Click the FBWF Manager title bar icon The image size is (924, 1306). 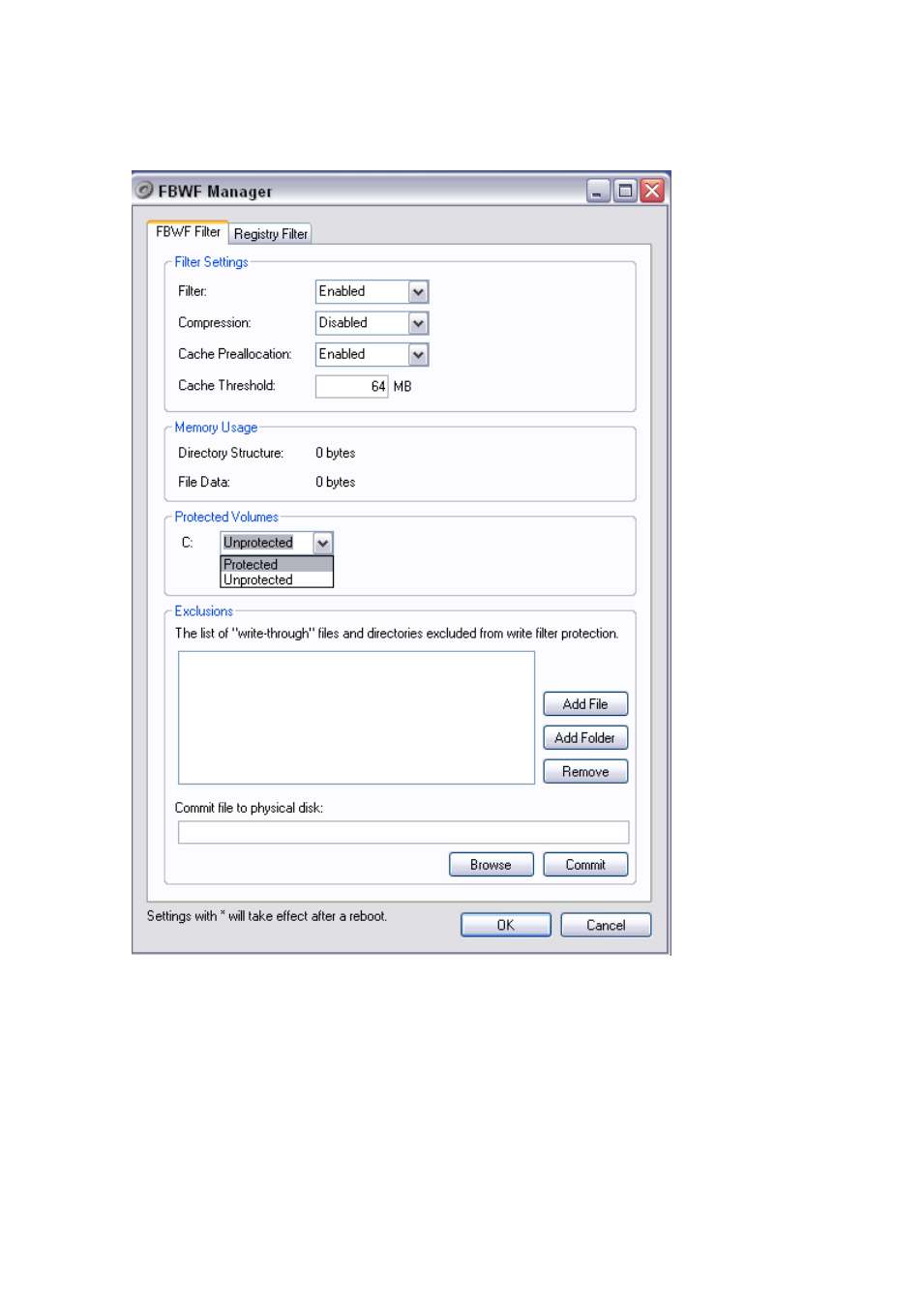pos(144,190)
